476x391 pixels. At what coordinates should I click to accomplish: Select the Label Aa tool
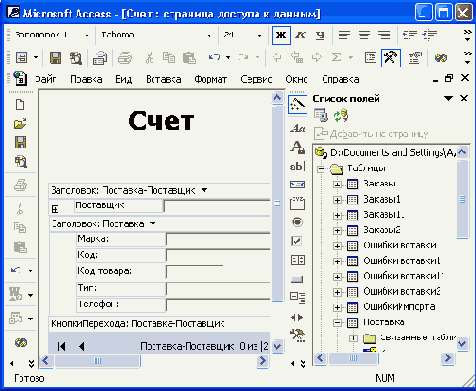click(x=297, y=128)
